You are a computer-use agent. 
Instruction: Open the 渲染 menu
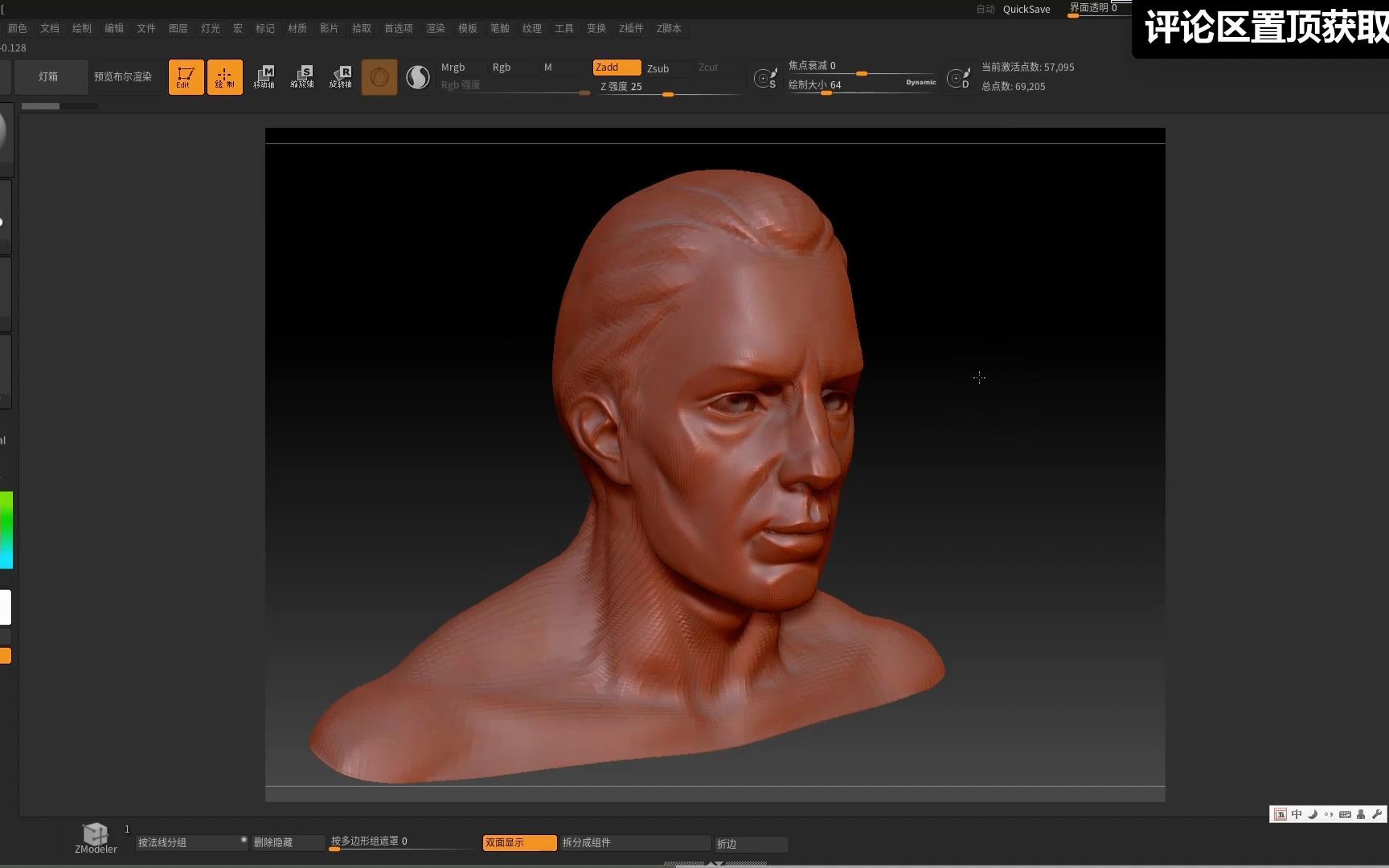coord(436,28)
